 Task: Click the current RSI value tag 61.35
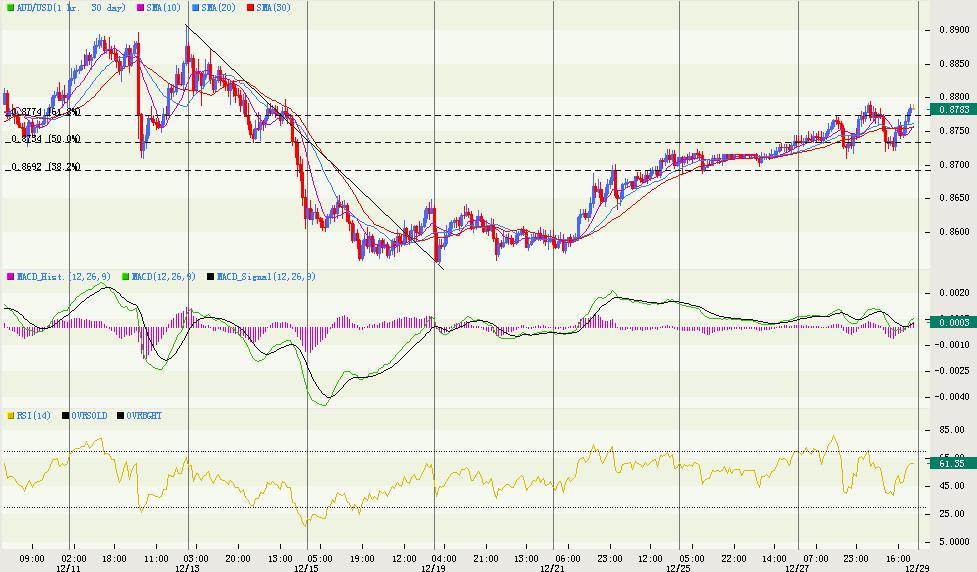[953, 464]
